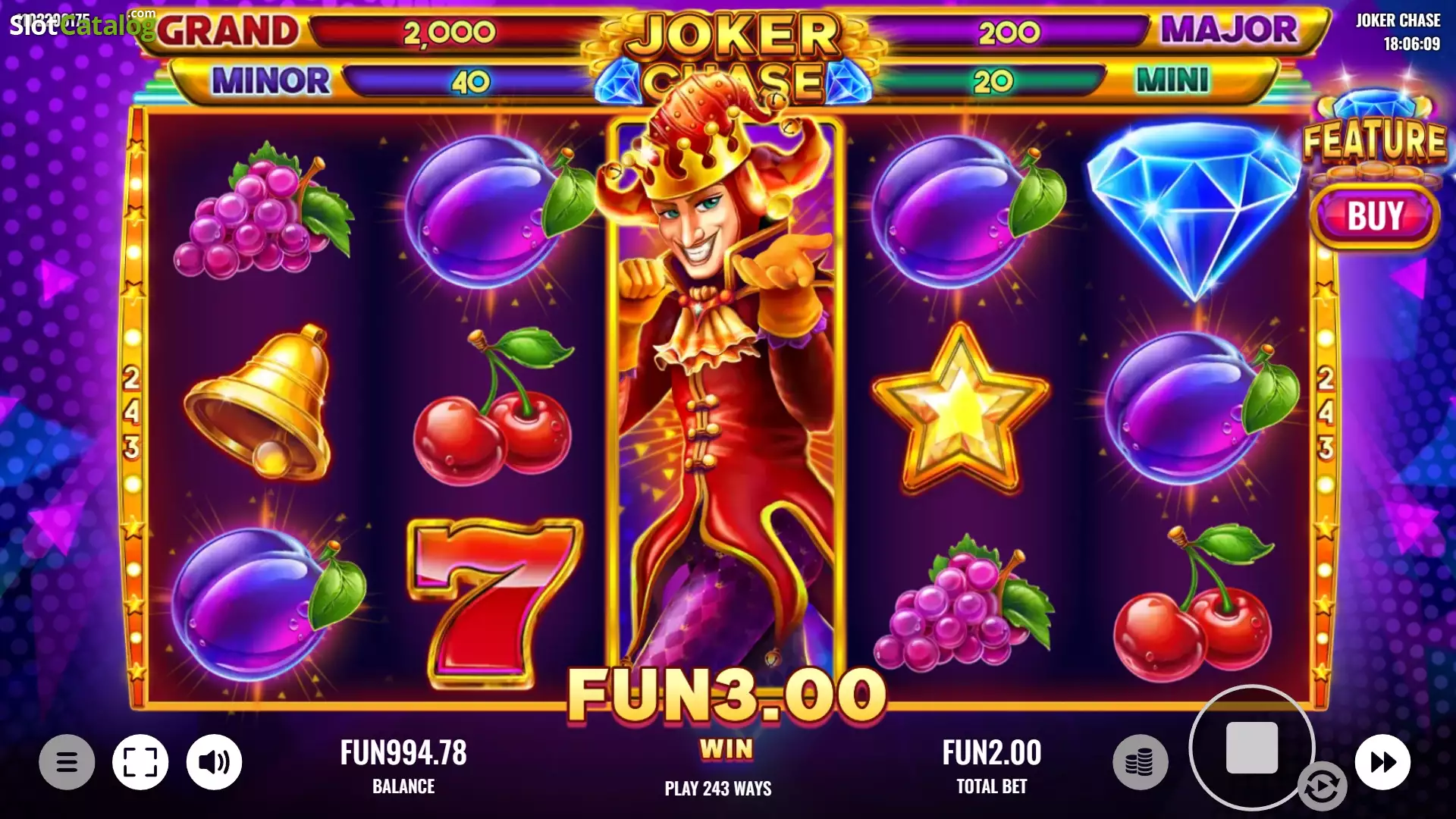The image size is (1456, 819).
Task: Click the Feature BUY button
Action: click(1375, 216)
